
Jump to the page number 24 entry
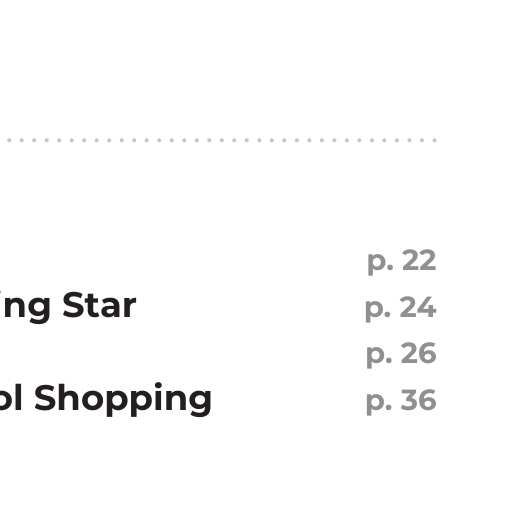pyautogui.click(x=401, y=308)
